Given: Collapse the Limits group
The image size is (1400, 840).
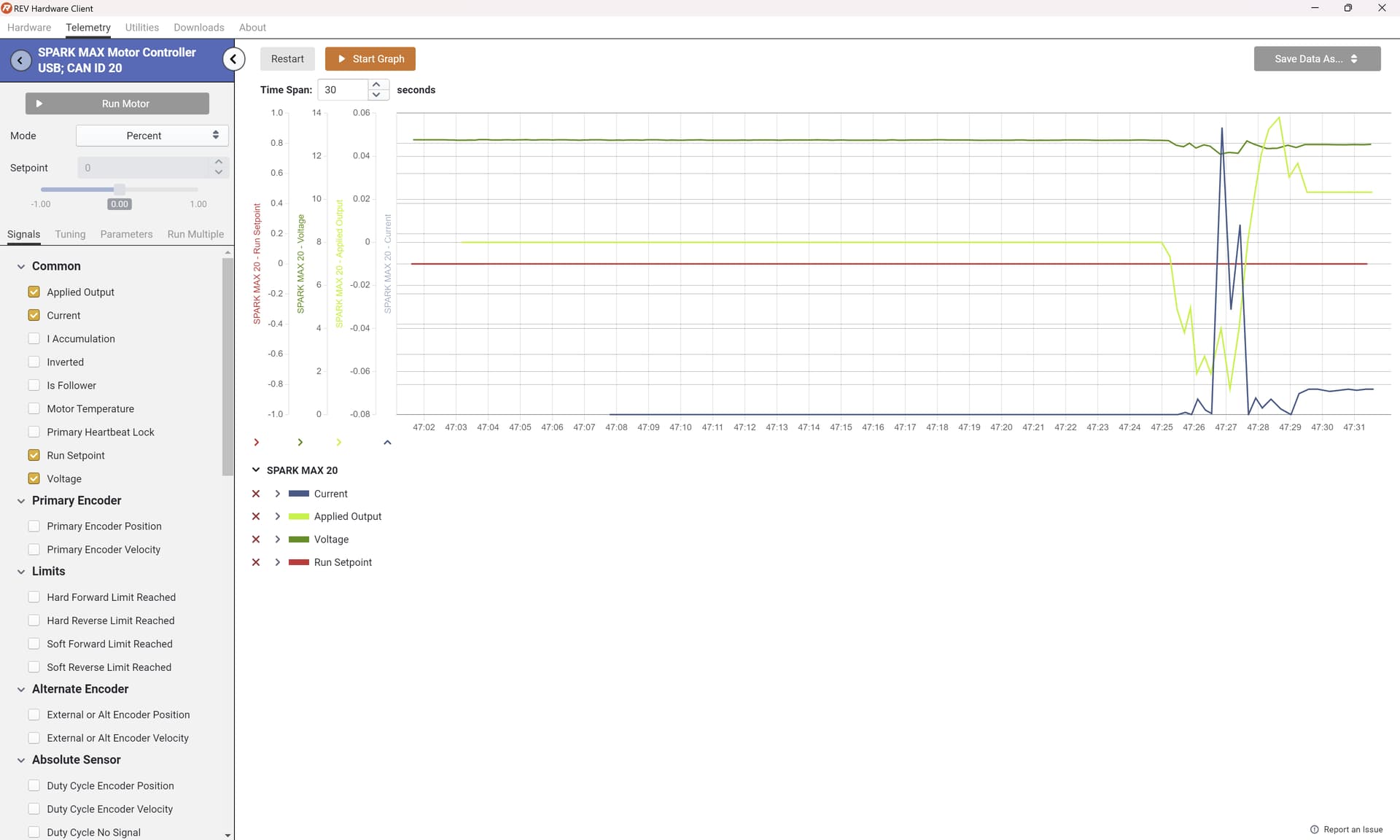Looking at the screenshot, I should (21, 572).
